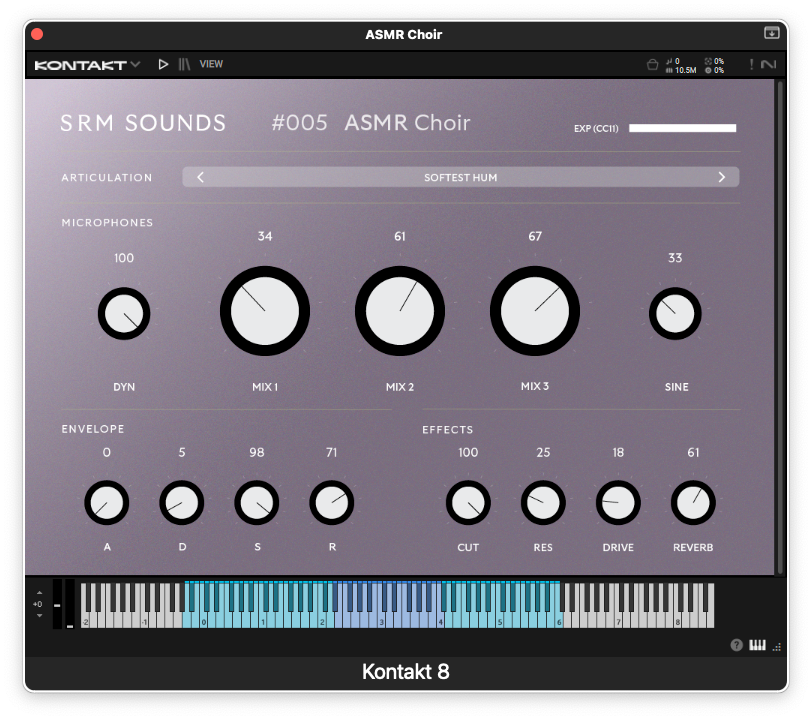Screen dimensions: 812x720
Task: Click the MIX 2 microphone knob
Action: (x=400, y=311)
